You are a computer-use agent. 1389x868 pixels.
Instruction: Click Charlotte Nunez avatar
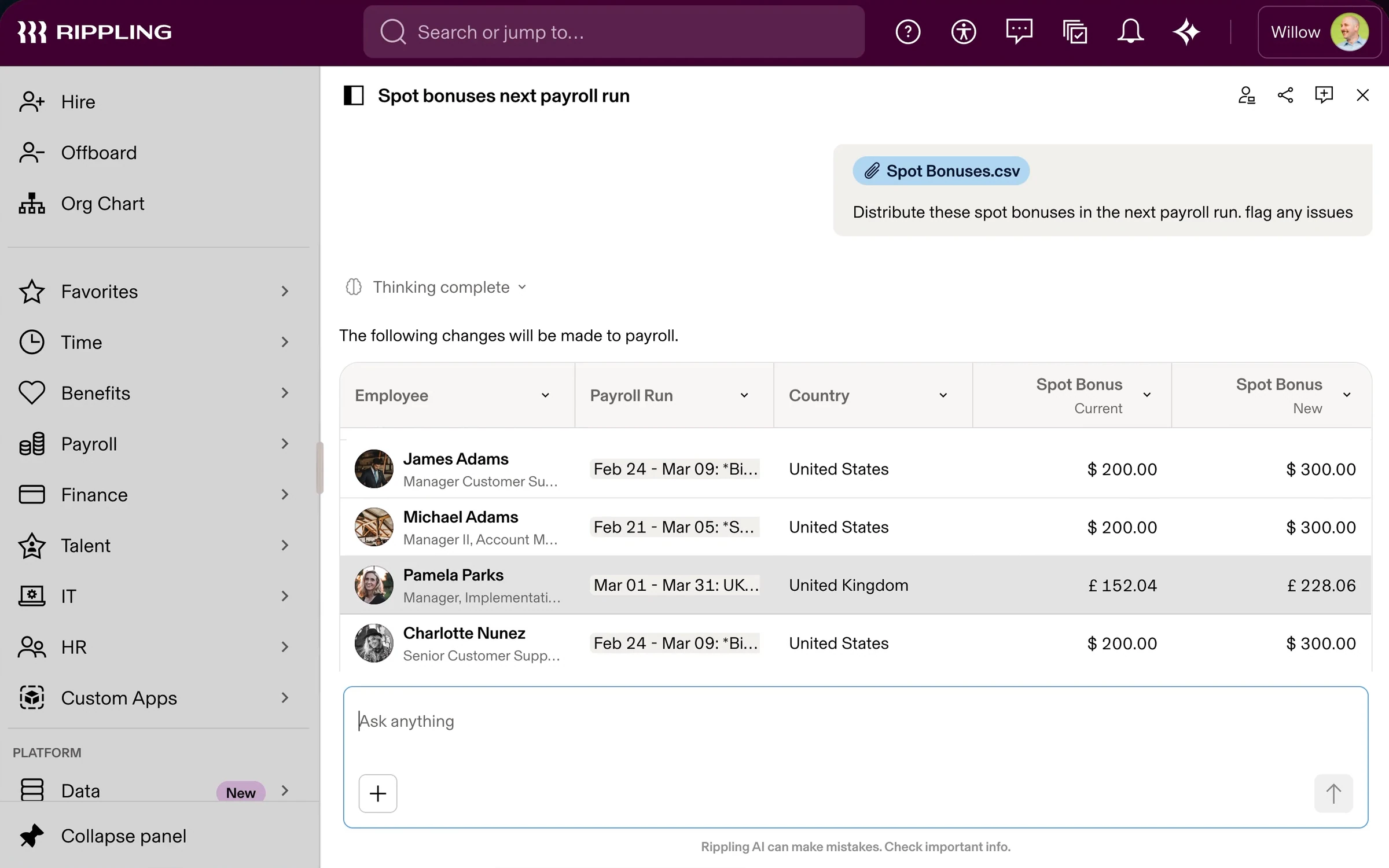point(374,643)
